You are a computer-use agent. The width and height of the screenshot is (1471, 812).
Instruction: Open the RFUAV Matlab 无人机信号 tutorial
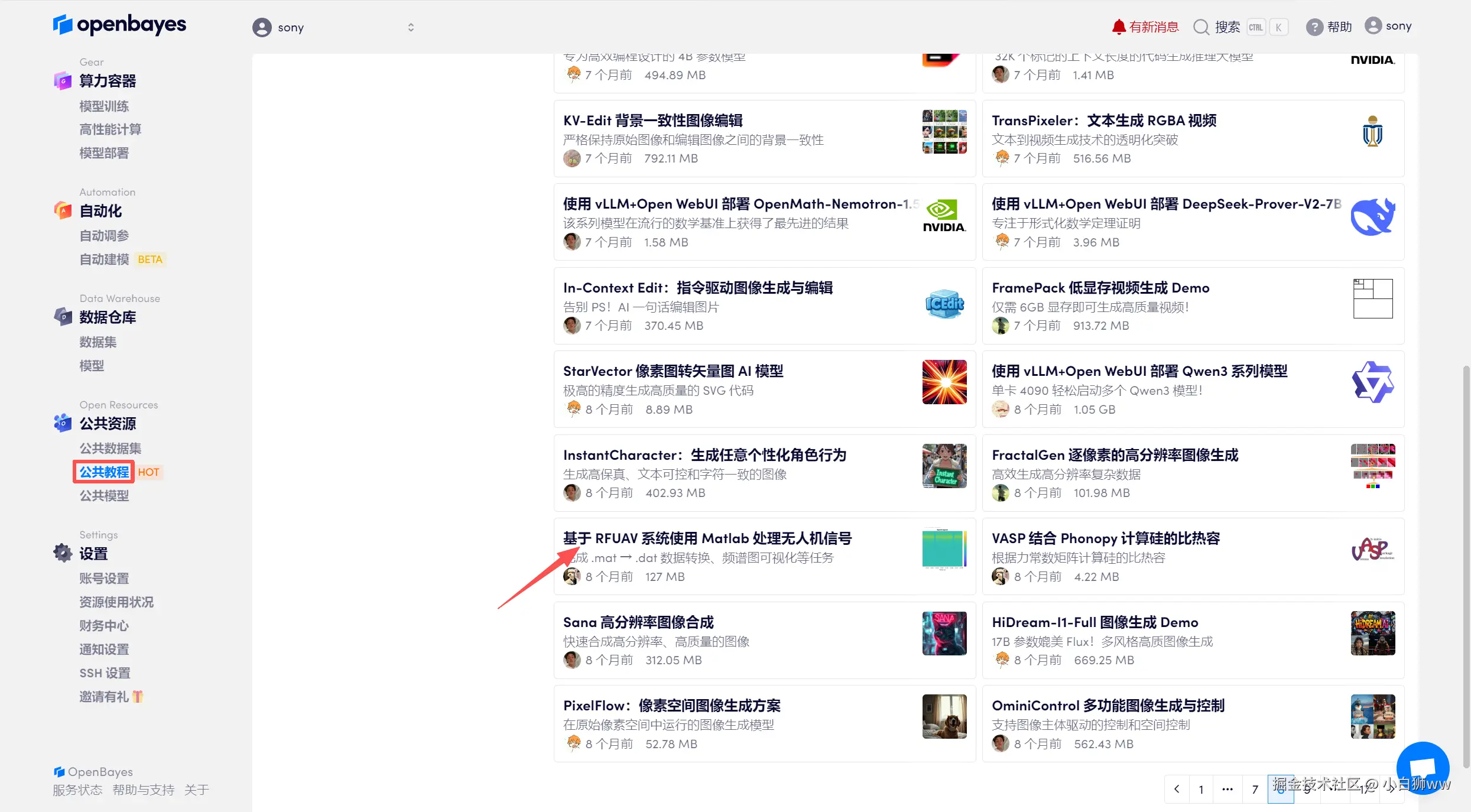(x=707, y=538)
